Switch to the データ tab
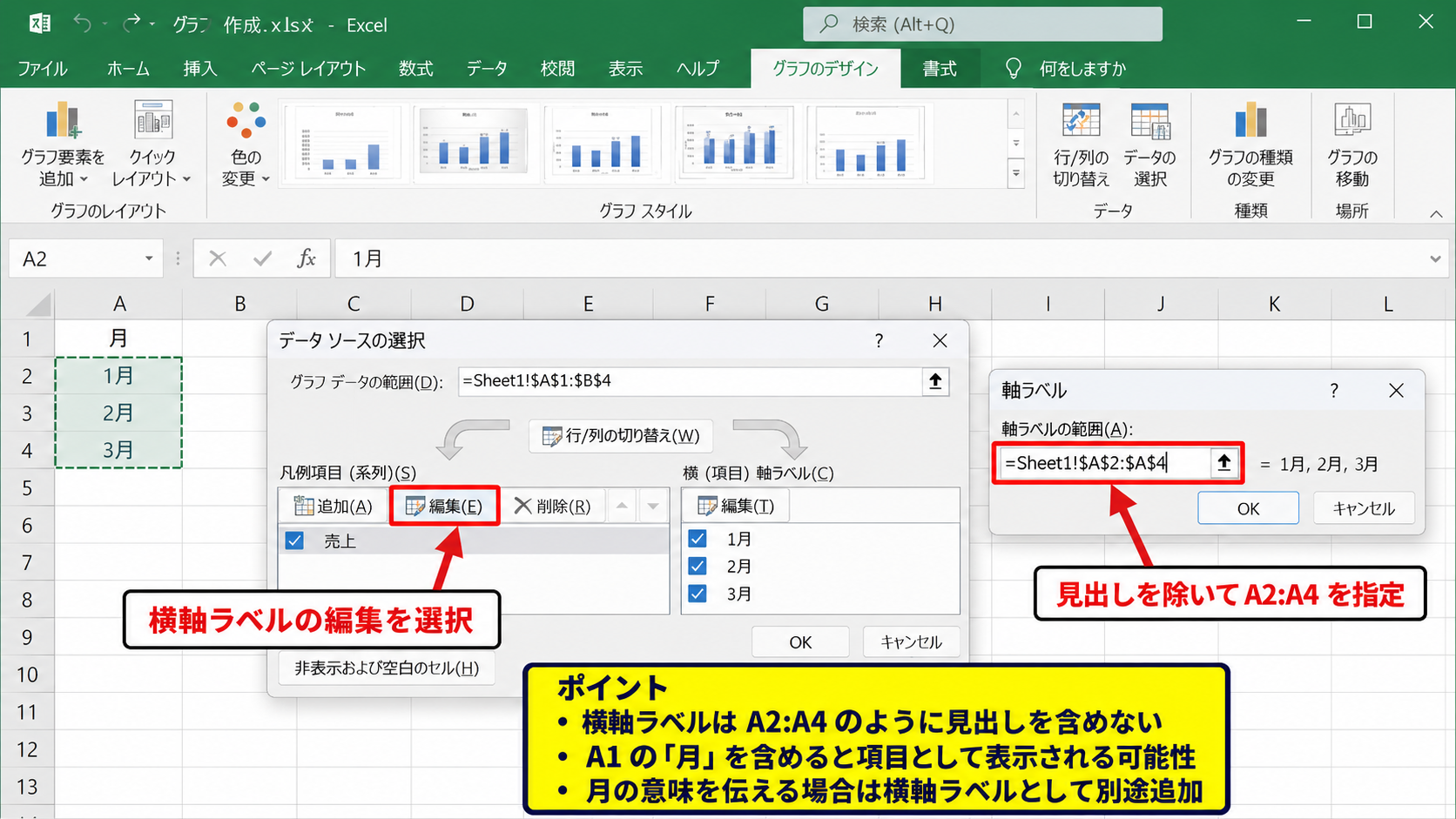The image size is (1456, 819). pyautogui.click(x=486, y=69)
